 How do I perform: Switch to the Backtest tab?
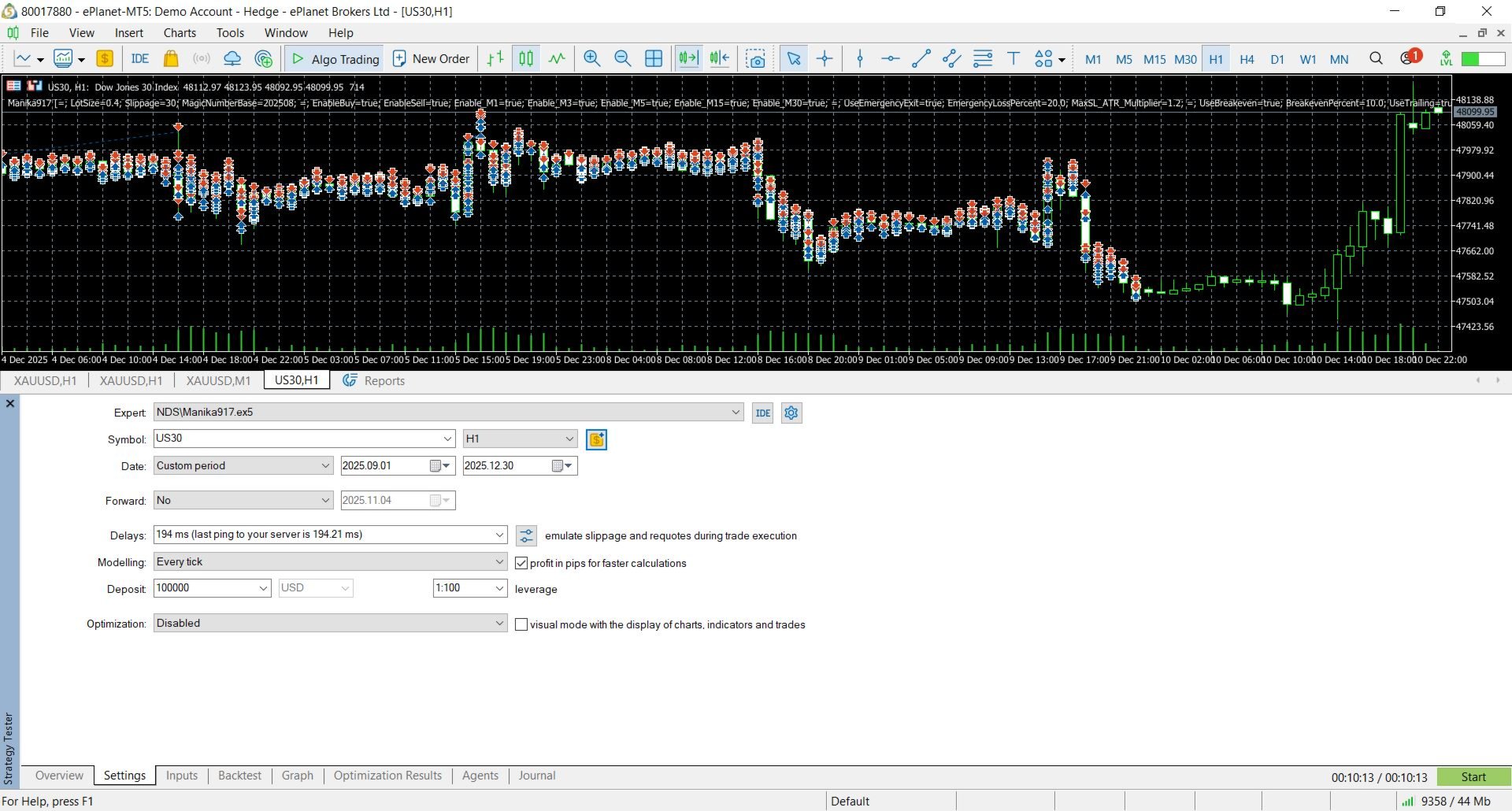click(x=239, y=776)
